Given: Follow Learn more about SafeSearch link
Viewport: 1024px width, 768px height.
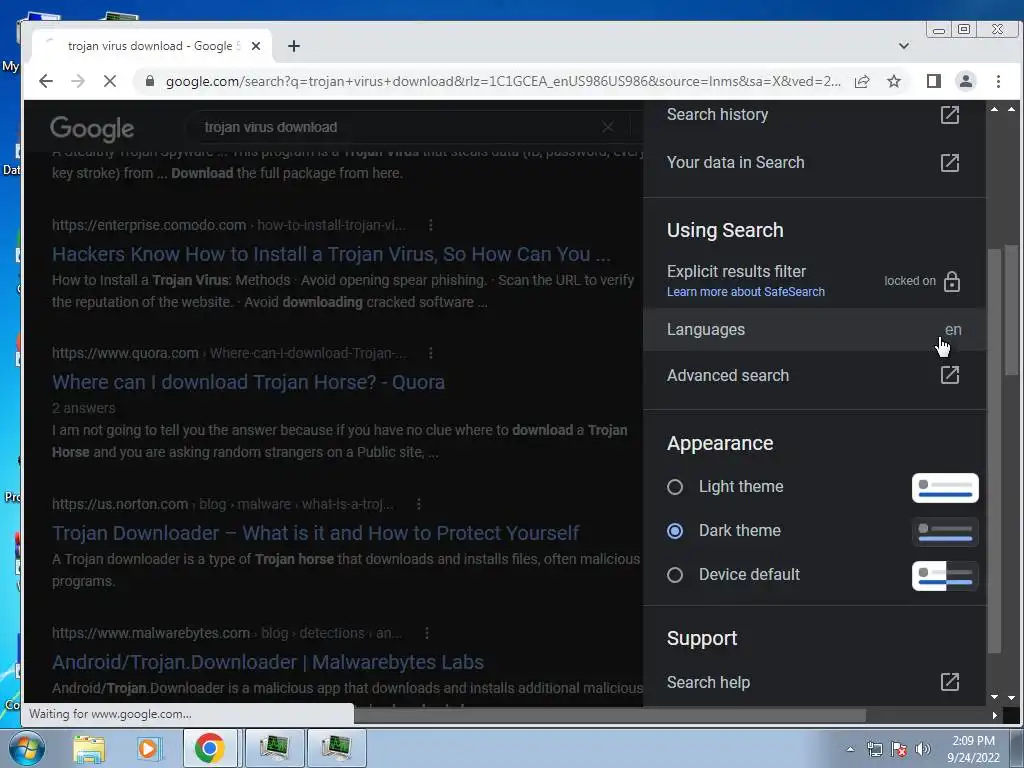Looking at the screenshot, I should click(x=746, y=292).
